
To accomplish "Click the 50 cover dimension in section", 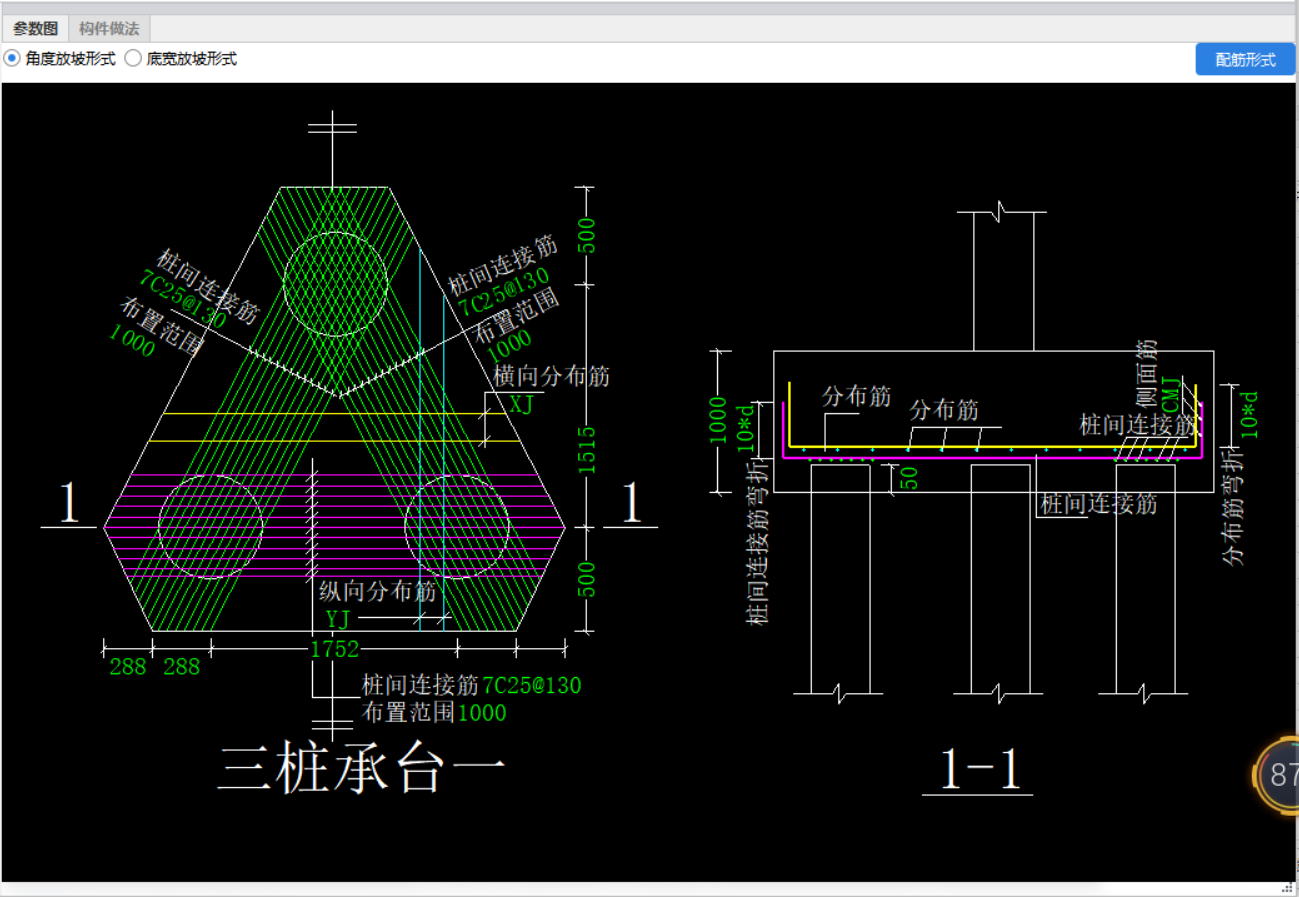I will point(910,477).
